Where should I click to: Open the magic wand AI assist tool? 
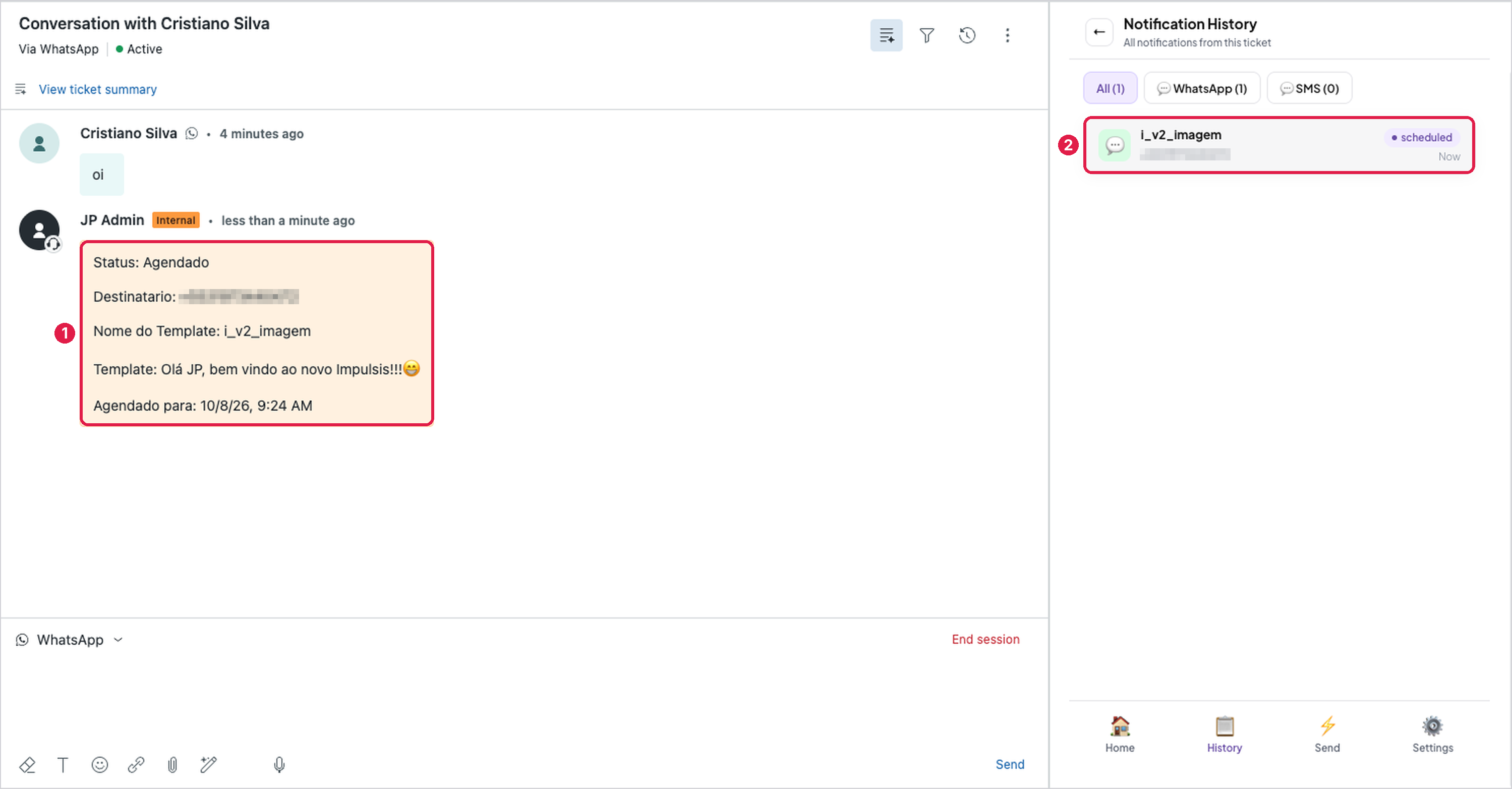208,764
